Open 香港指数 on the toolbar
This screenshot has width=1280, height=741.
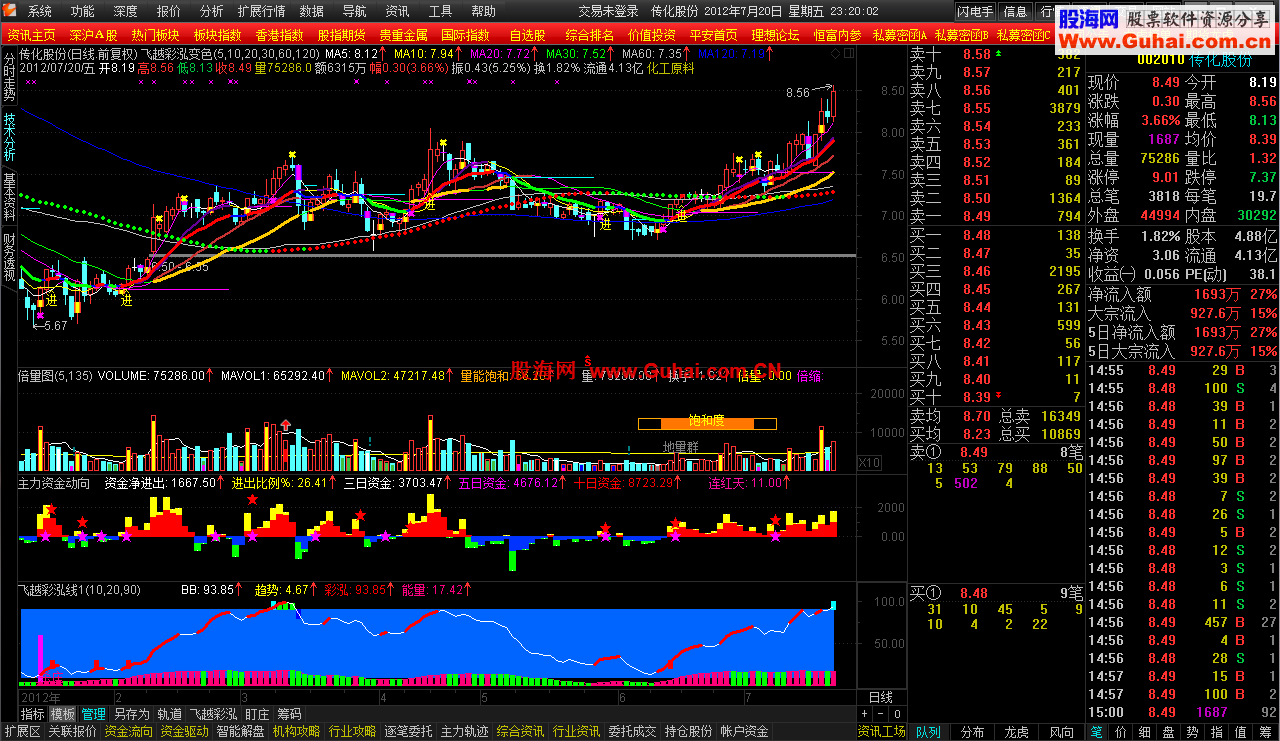279,35
